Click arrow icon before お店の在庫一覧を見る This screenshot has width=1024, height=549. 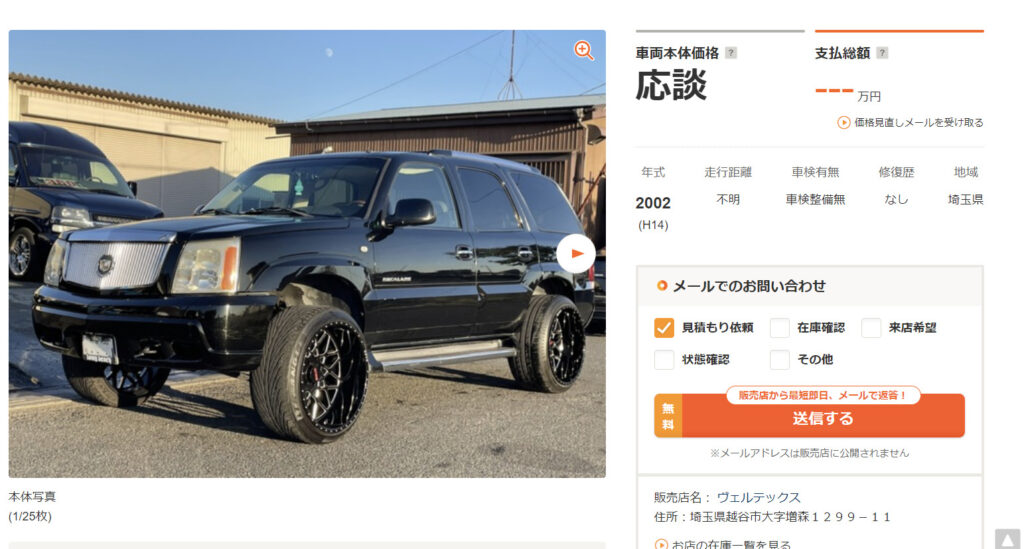(x=661, y=544)
